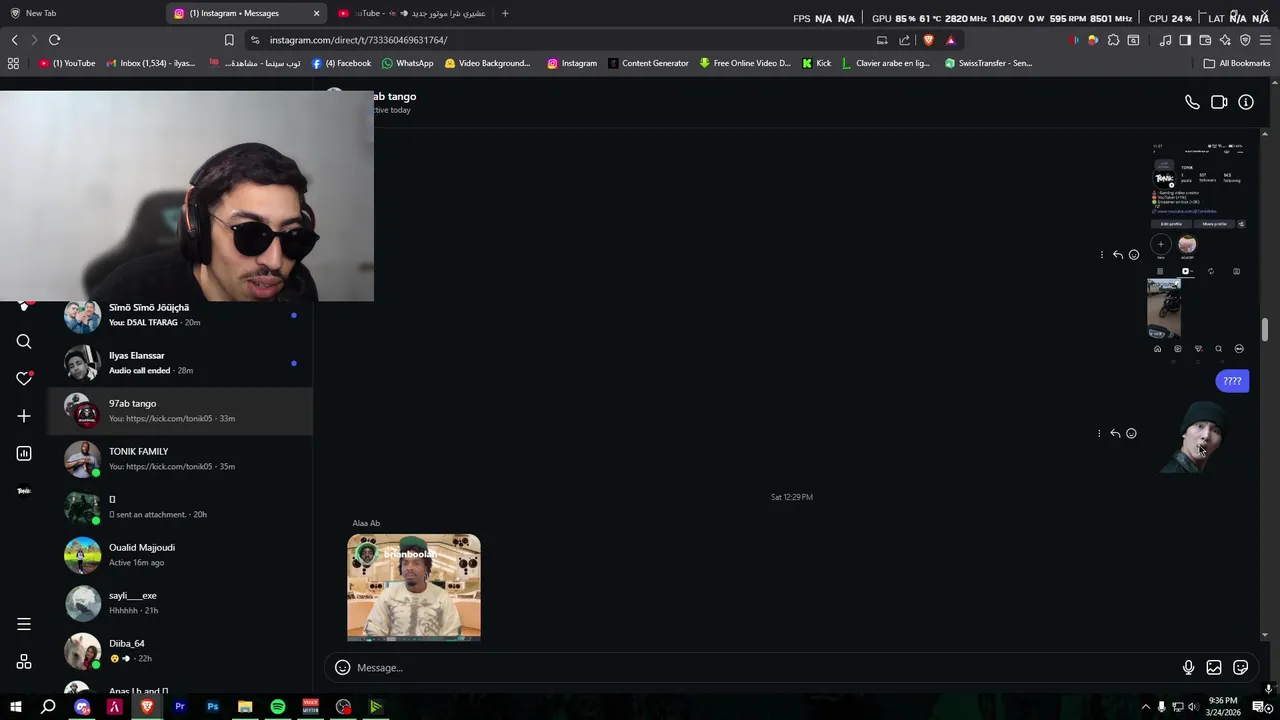Open chat with Sīmō Sīmō Jōüjçhā

pyautogui.click(x=180, y=315)
